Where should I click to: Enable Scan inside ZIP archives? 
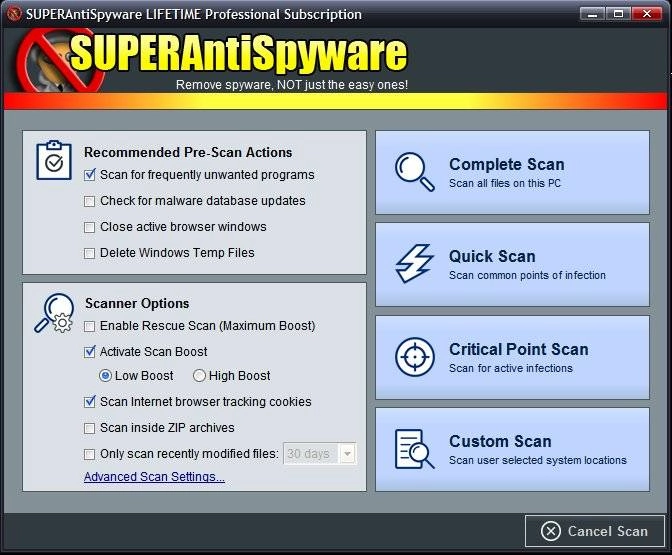pos(90,428)
